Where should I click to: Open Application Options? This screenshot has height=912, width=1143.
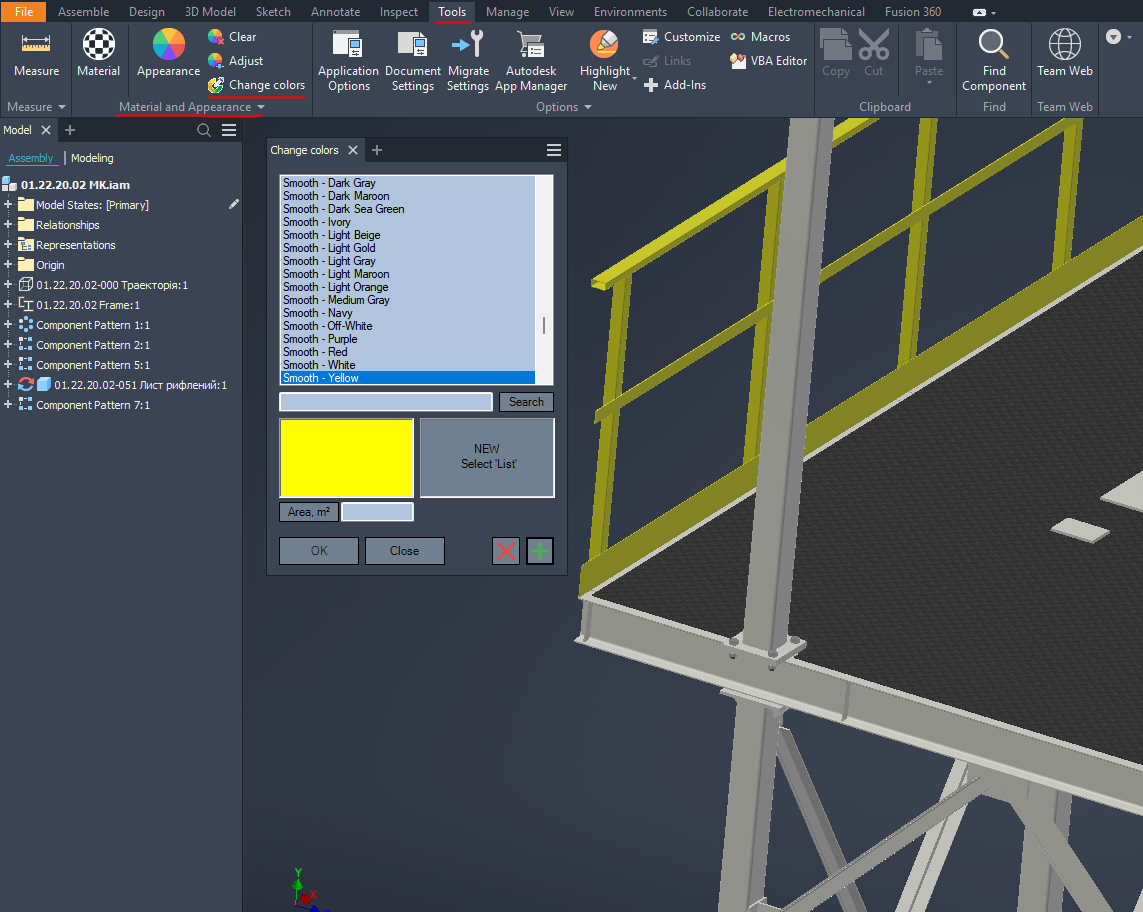tap(348, 61)
